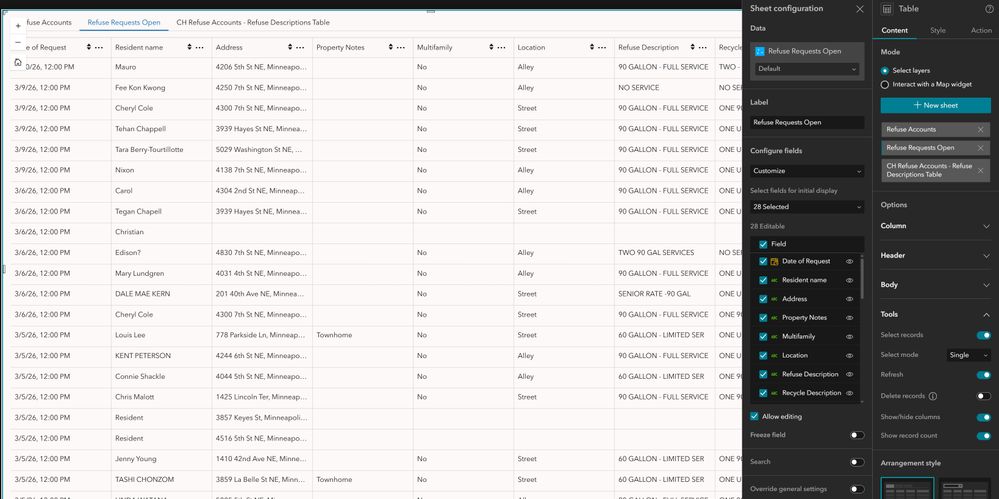The width and height of the screenshot is (999, 499).
Task: Toggle Date of Request field visibility eye
Action: click(849, 261)
